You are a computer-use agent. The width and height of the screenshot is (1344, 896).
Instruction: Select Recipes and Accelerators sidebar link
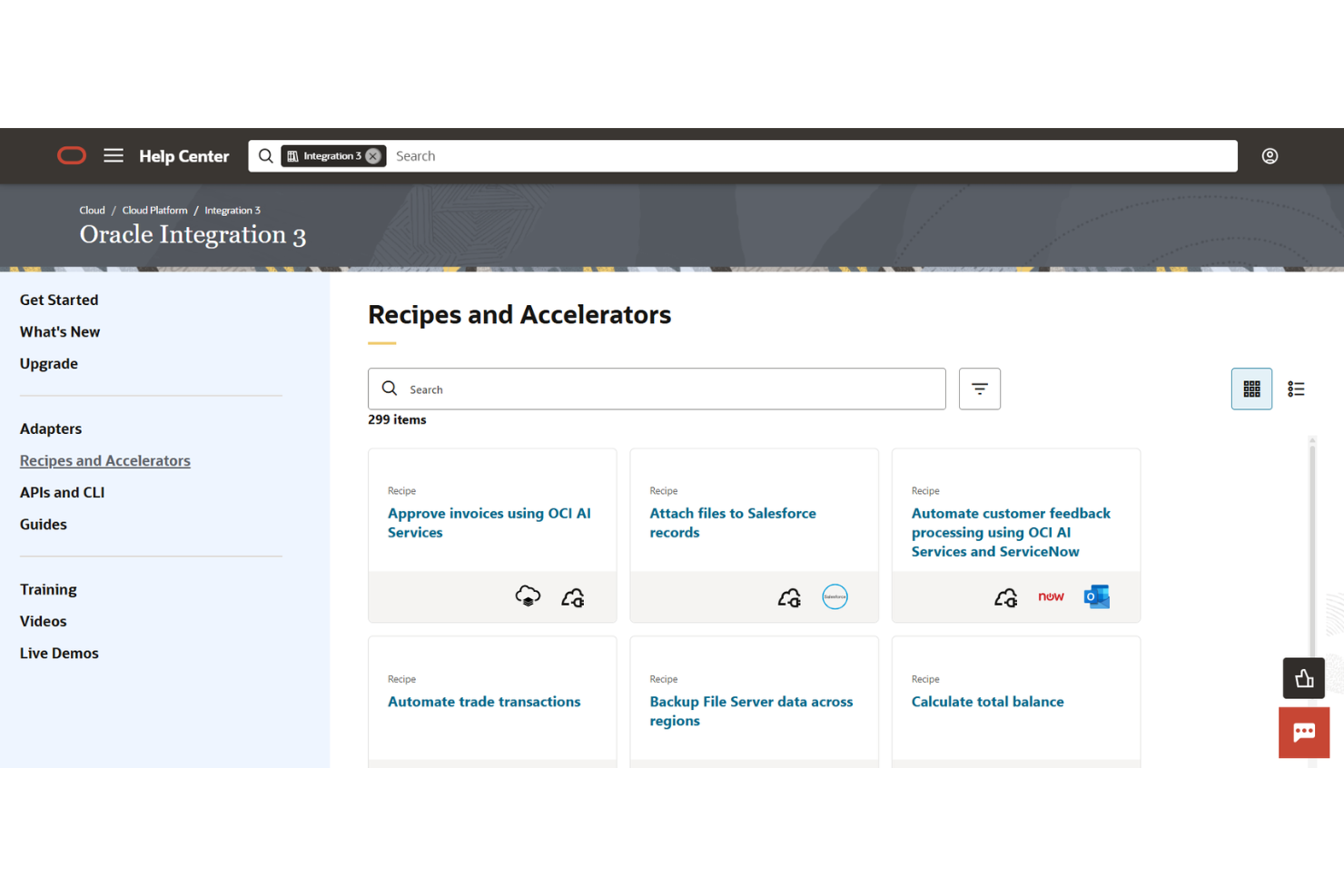pyautogui.click(x=105, y=461)
